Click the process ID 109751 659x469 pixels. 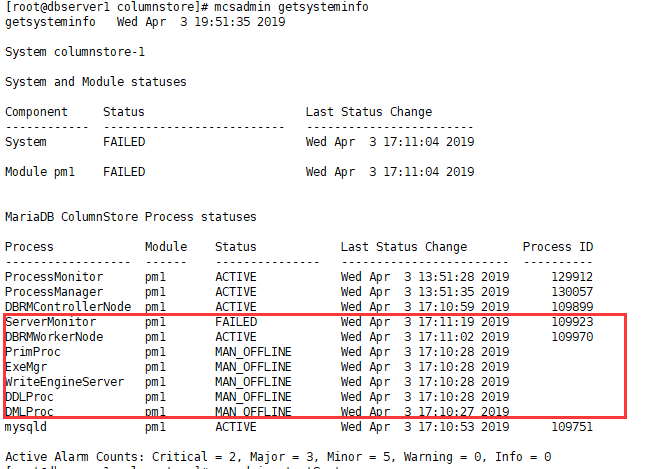pos(572,427)
